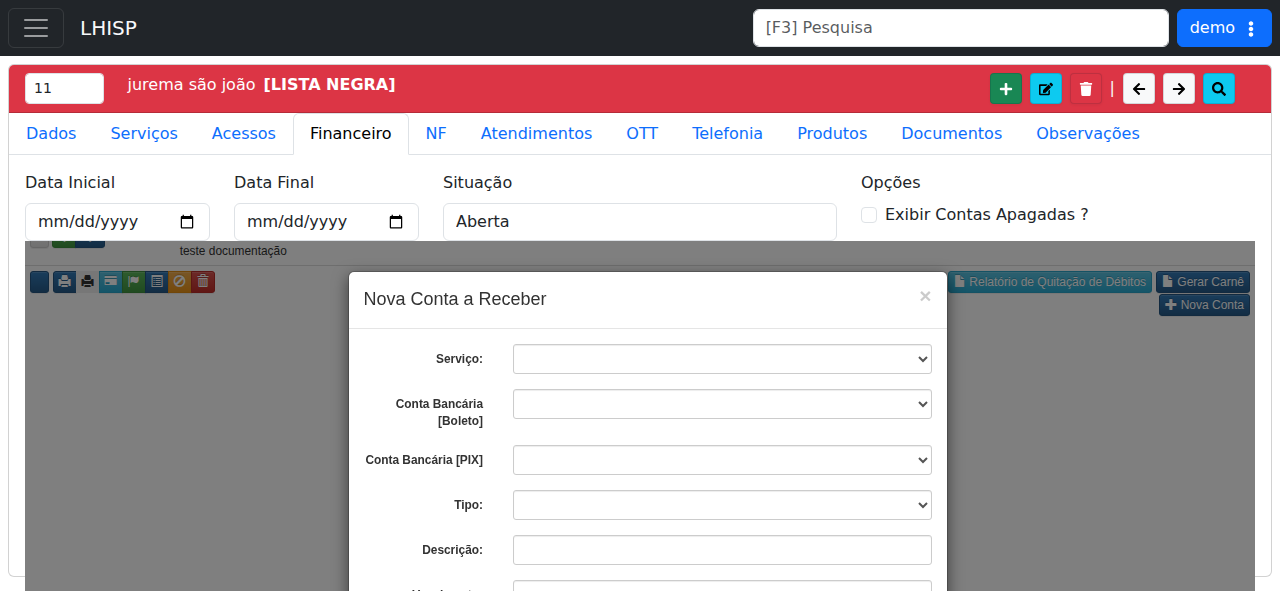Click the '[LISTA NEGRA]' label
Screen dimensions: 1280x598
tap(329, 85)
